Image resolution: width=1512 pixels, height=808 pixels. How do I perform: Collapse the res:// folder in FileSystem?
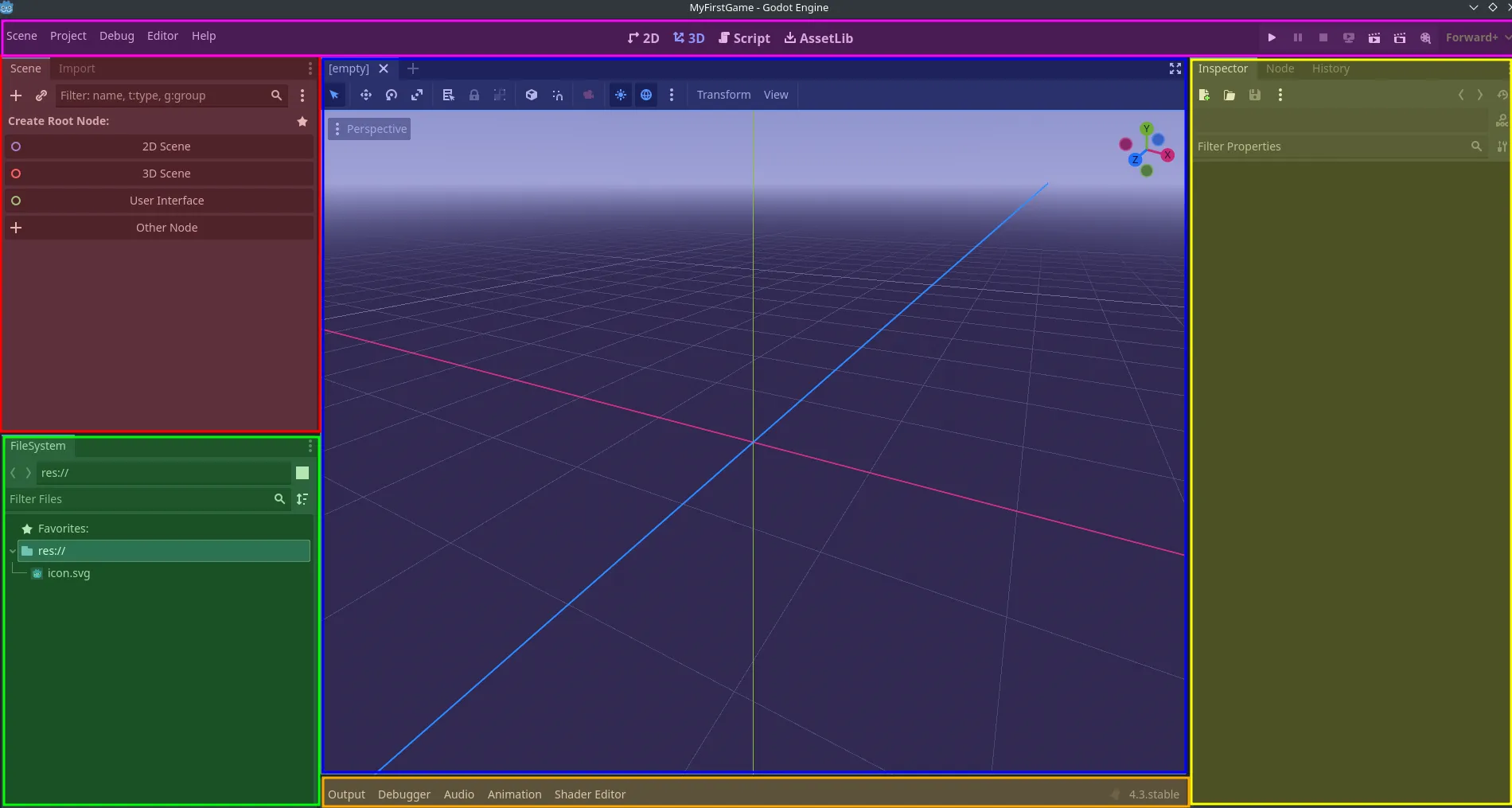click(12, 550)
